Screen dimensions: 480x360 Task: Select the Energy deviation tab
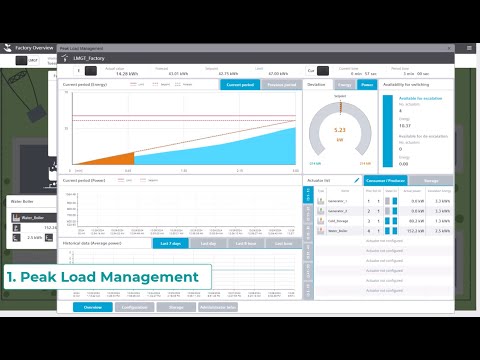click(345, 85)
